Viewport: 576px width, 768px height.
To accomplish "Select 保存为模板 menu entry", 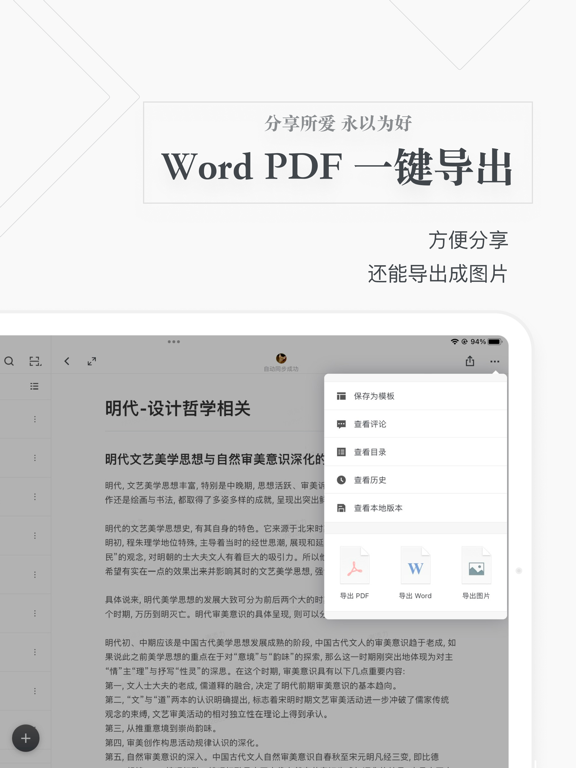I will [415, 396].
